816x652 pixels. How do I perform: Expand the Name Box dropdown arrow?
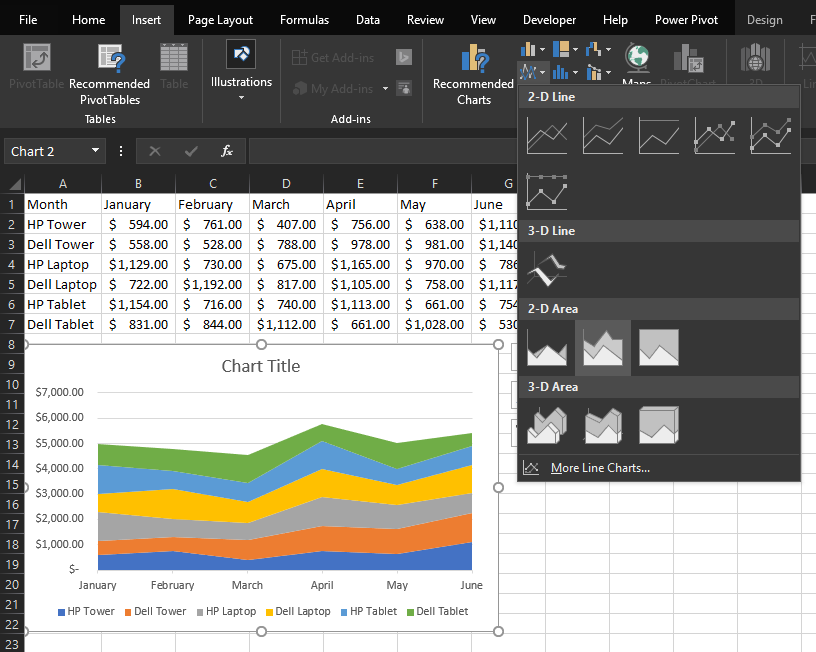coord(96,151)
